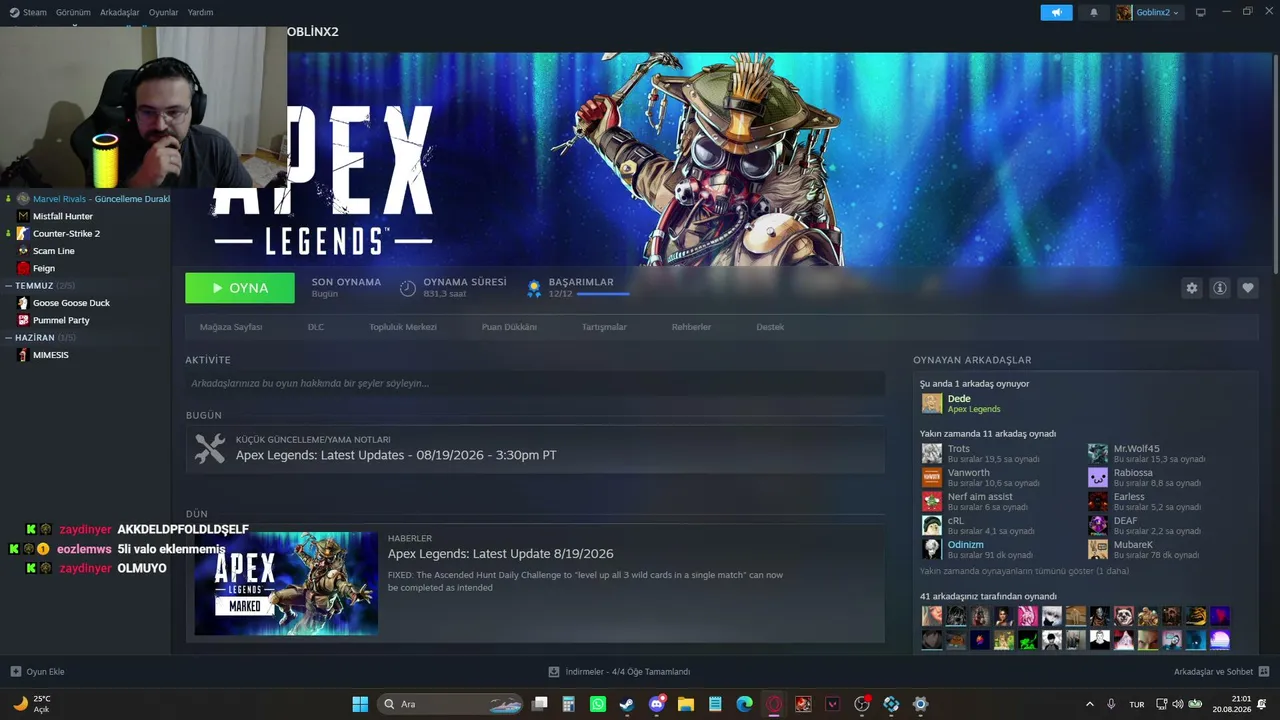Open the downloads icon in bottom bar
The height and width of the screenshot is (720, 1280).
tap(554, 672)
